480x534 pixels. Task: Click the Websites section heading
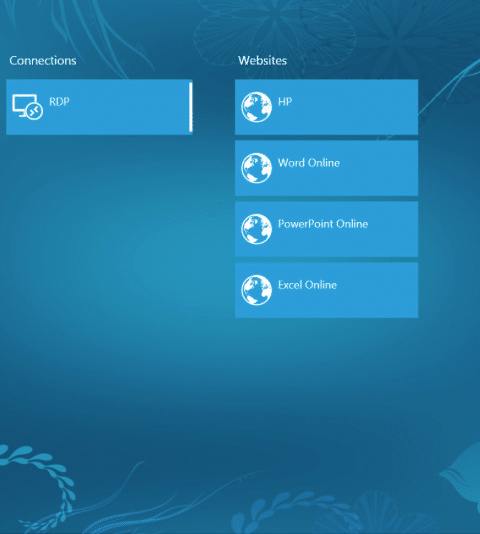pyautogui.click(x=262, y=61)
